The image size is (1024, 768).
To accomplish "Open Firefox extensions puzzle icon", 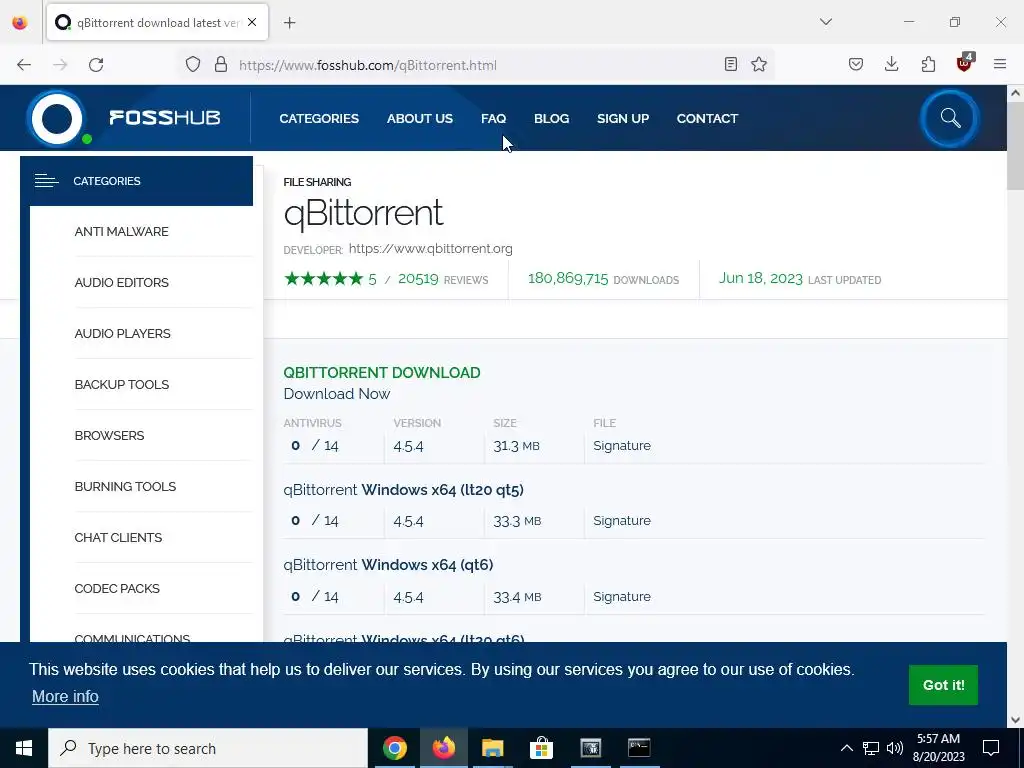I will [x=928, y=64].
